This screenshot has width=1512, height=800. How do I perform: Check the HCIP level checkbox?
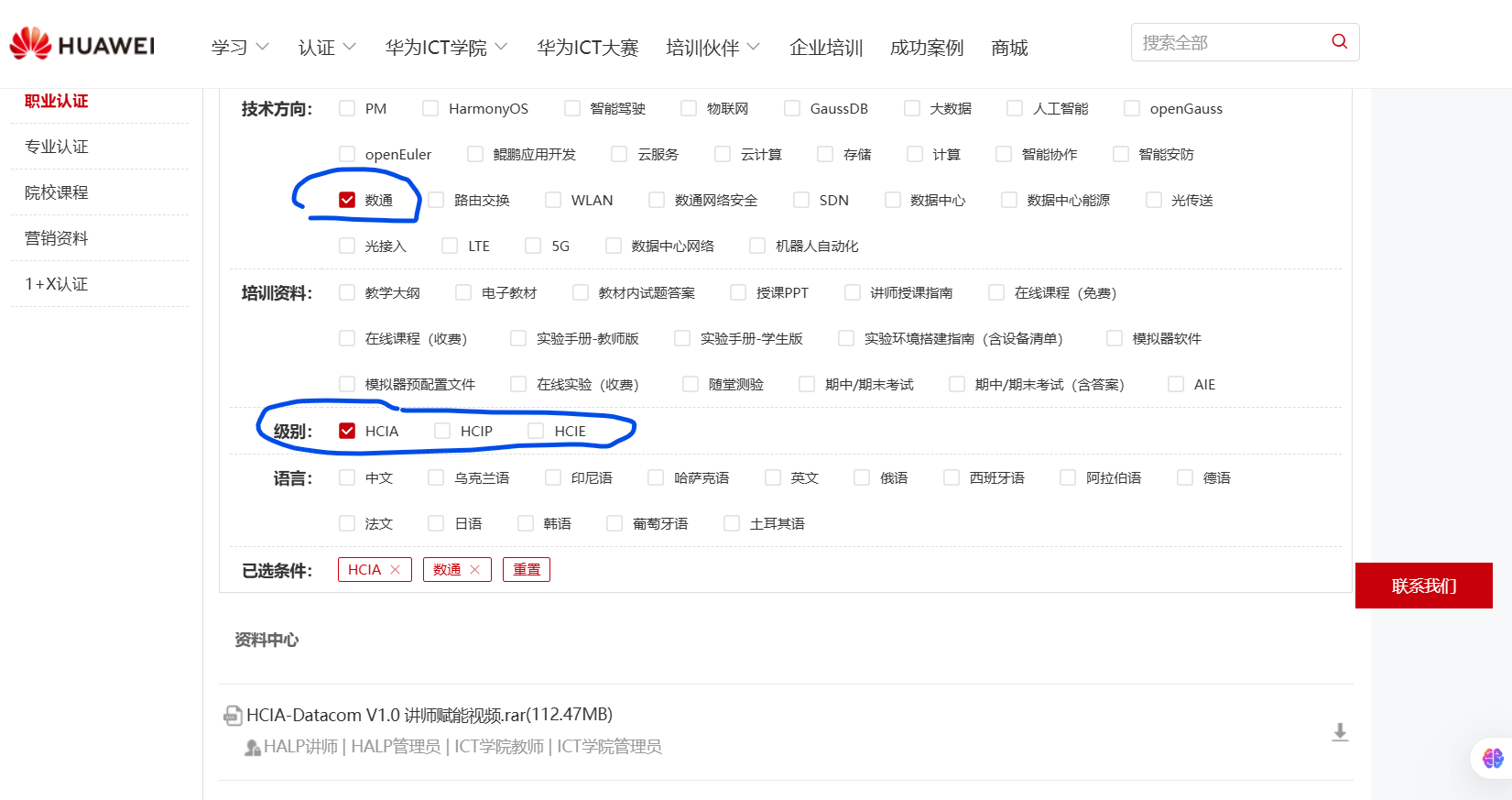click(442, 431)
